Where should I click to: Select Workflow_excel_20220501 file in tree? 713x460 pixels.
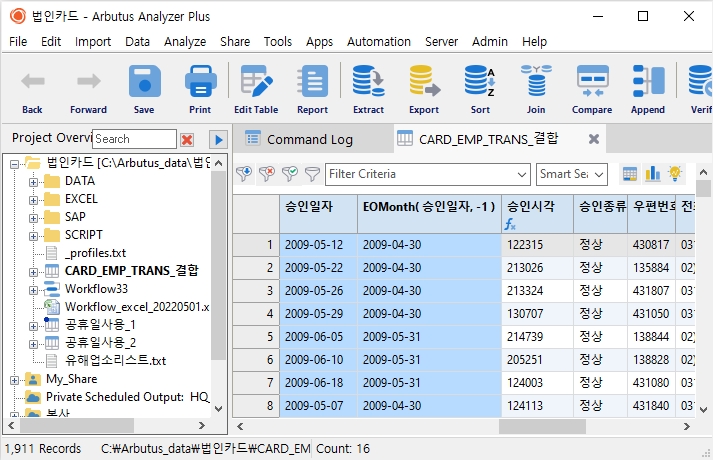point(136,307)
